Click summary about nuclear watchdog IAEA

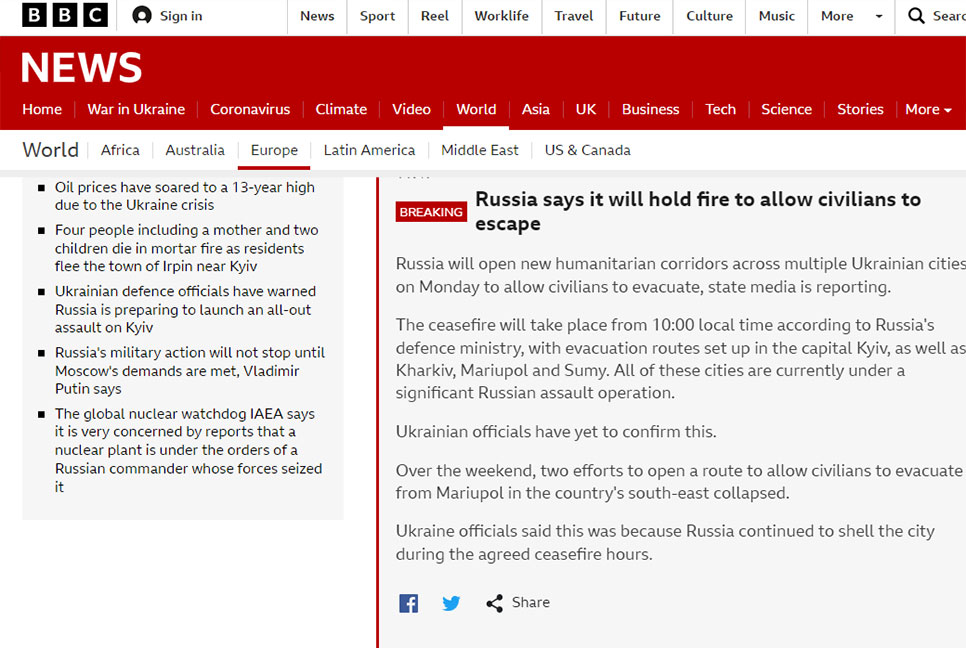click(x=189, y=450)
